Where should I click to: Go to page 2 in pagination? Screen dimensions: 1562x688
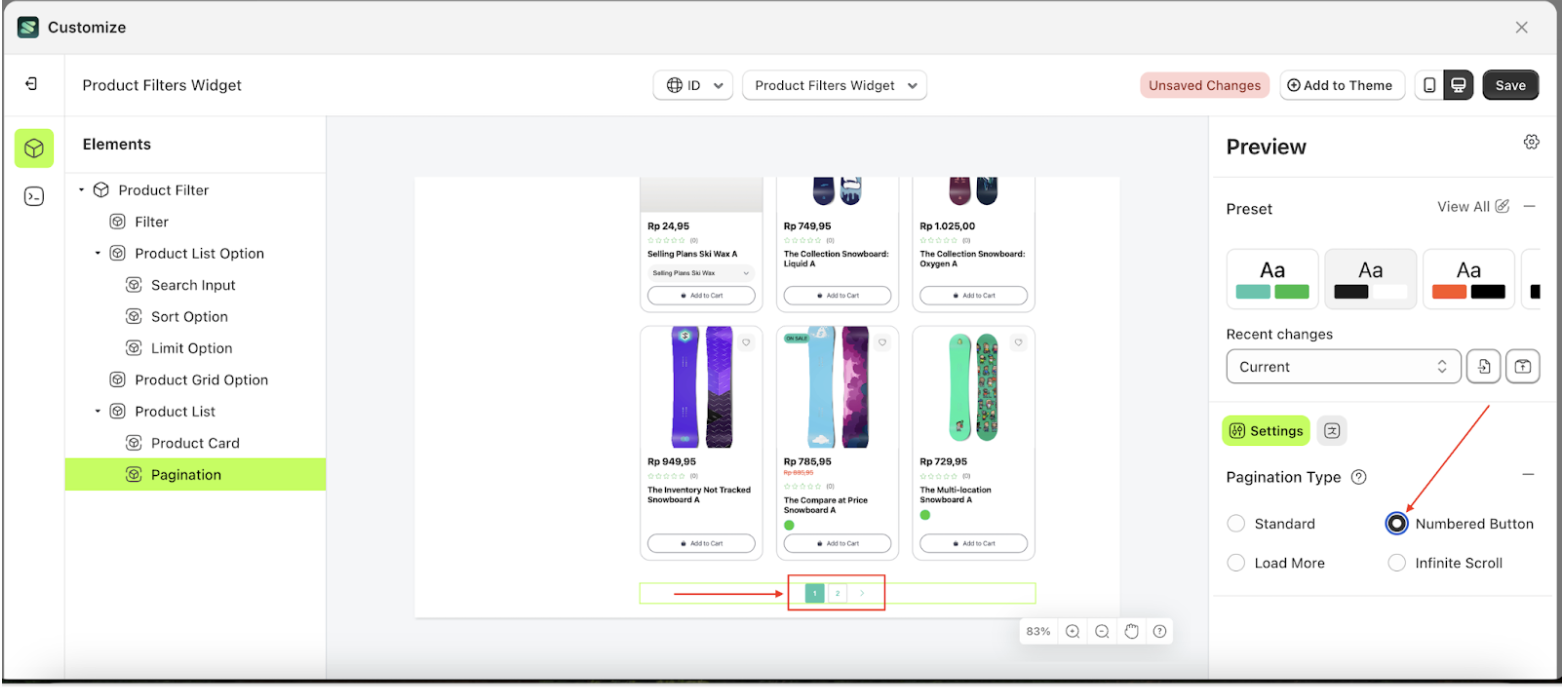838,594
